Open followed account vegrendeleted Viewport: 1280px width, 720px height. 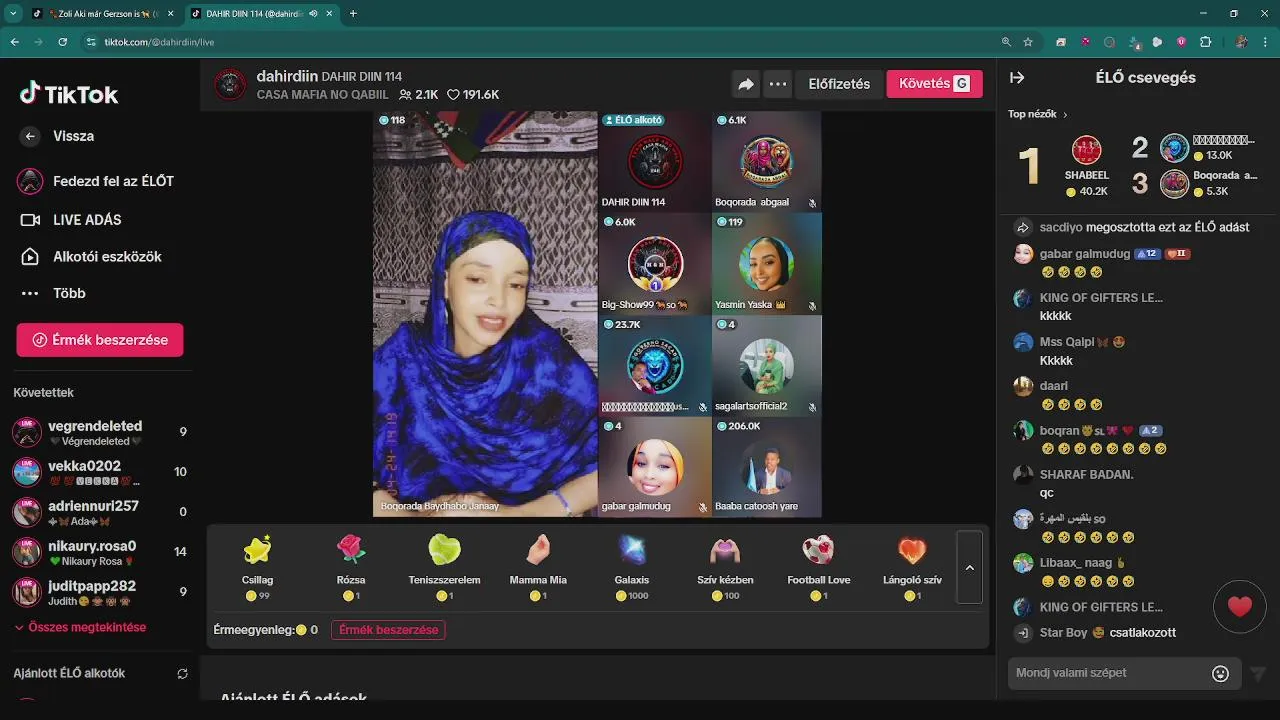(x=100, y=432)
